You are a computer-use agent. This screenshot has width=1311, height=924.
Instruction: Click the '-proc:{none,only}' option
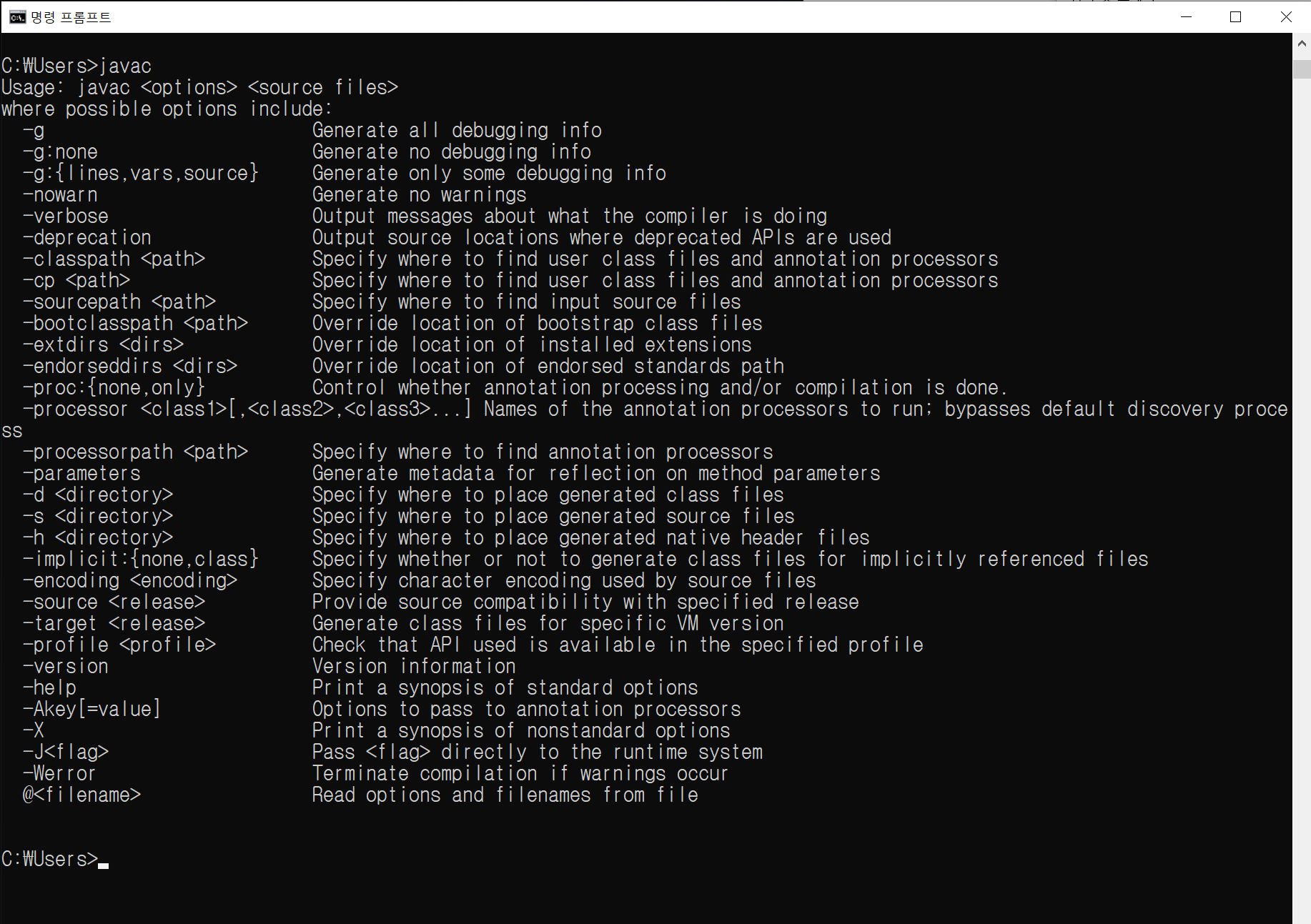pos(114,388)
